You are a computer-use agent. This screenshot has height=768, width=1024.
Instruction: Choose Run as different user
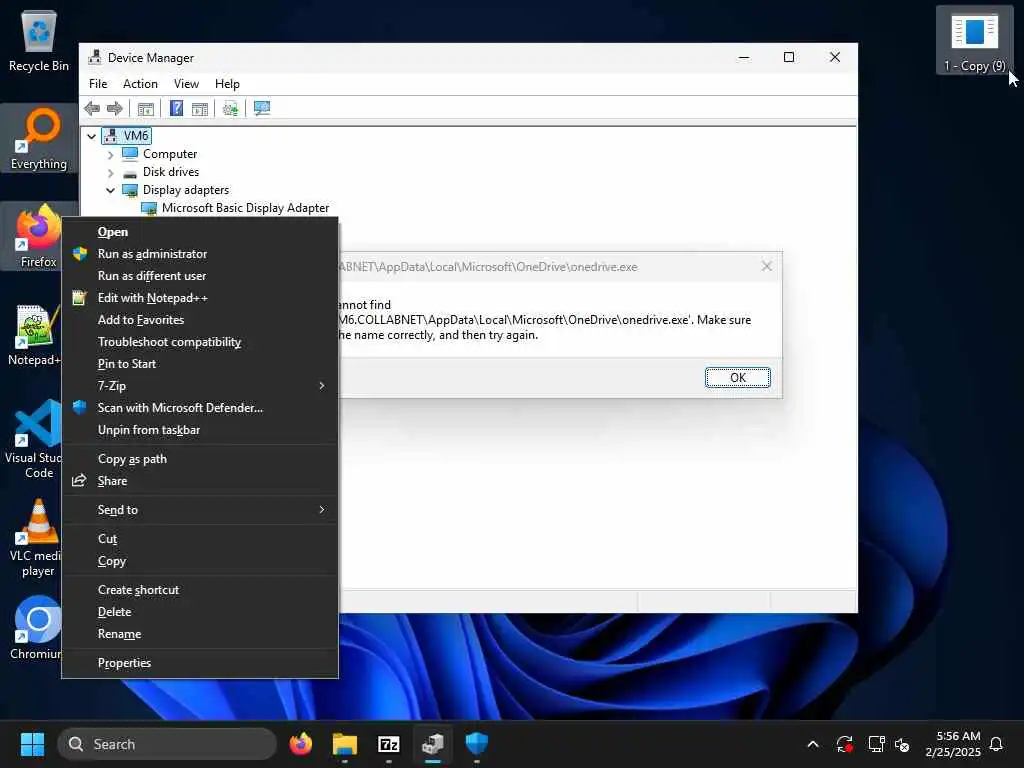pyautogui.click(x=200, y=276)
